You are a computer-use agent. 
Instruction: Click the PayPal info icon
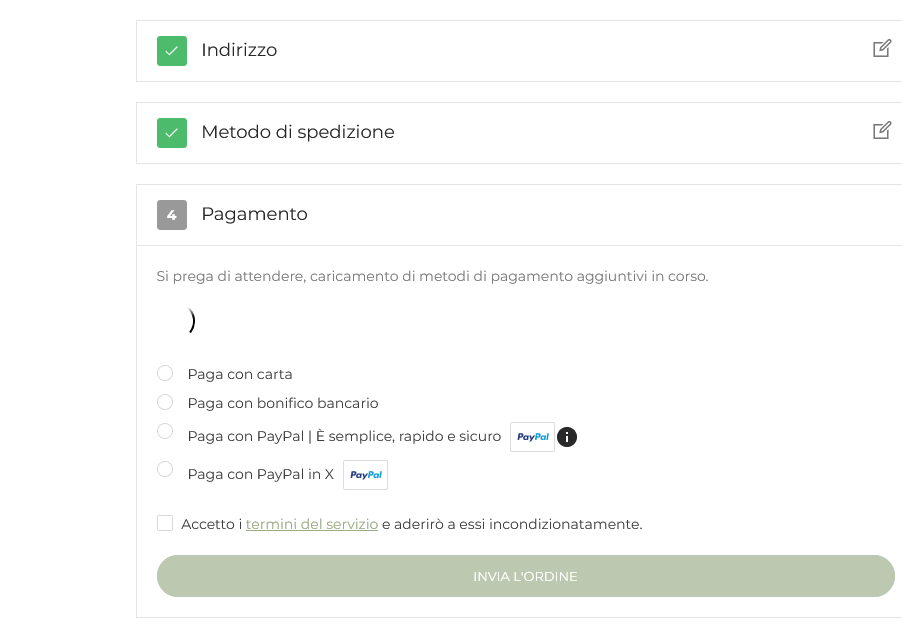click(x=567, y=437)
